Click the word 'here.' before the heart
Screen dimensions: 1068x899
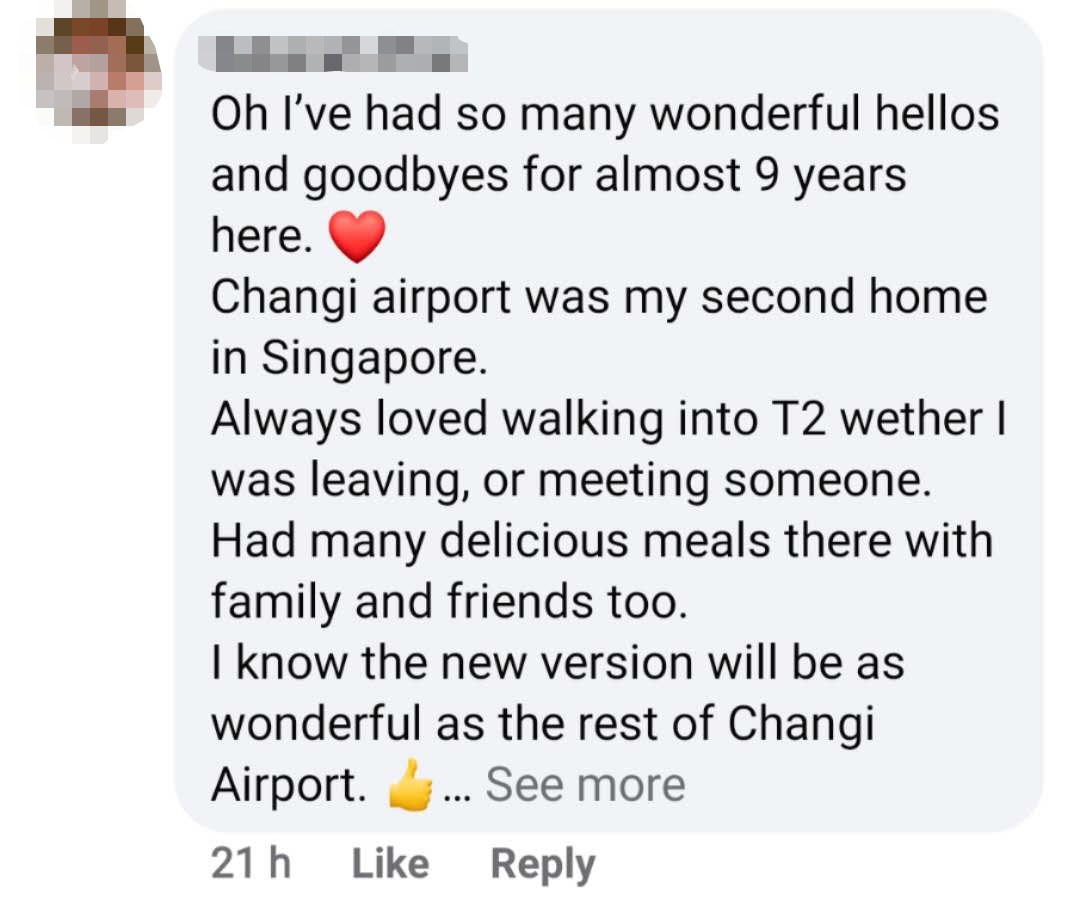point(262,237)
